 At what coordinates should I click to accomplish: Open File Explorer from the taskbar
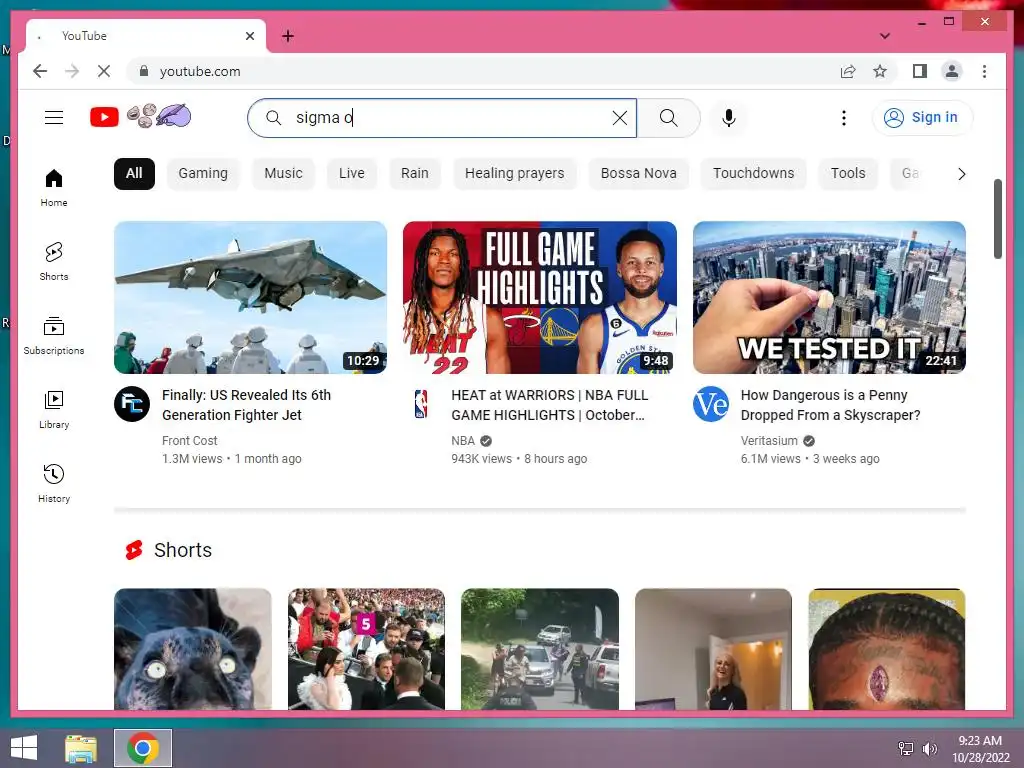[x=81, y=748]
